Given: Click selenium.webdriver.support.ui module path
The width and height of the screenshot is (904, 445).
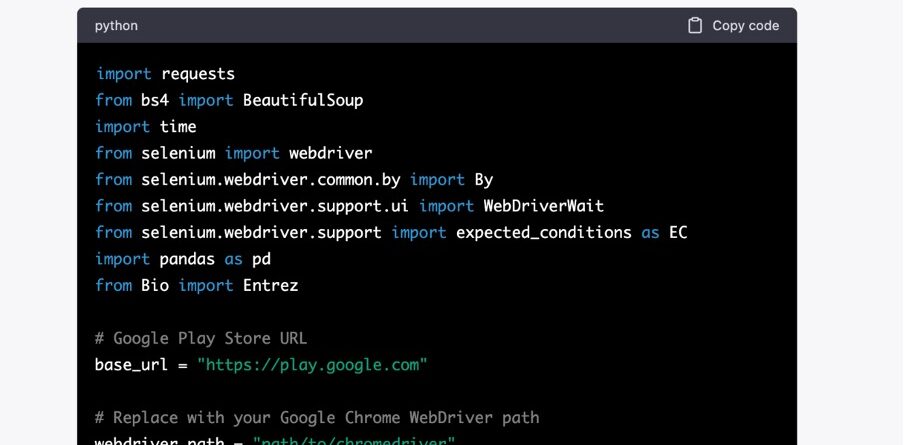Looking at the screenshot, I should (x=275, y=206).
